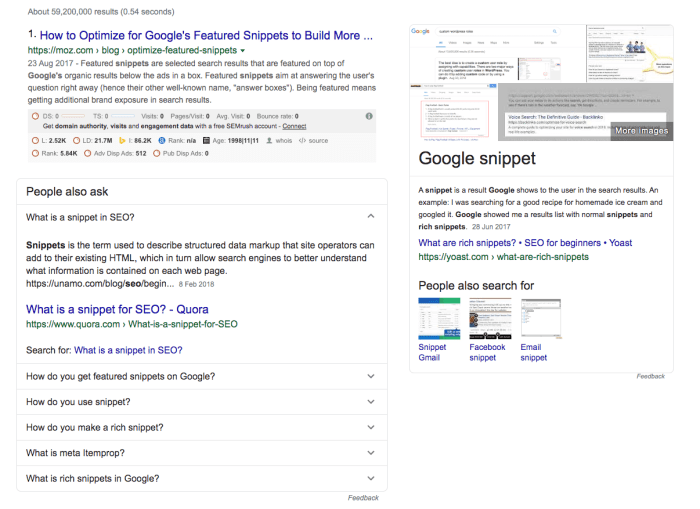Click the SEMrush icon next to LD: 21.7M
Image resolution: width=700 pixels, height=509 pixels.
(x=76, y=141)
